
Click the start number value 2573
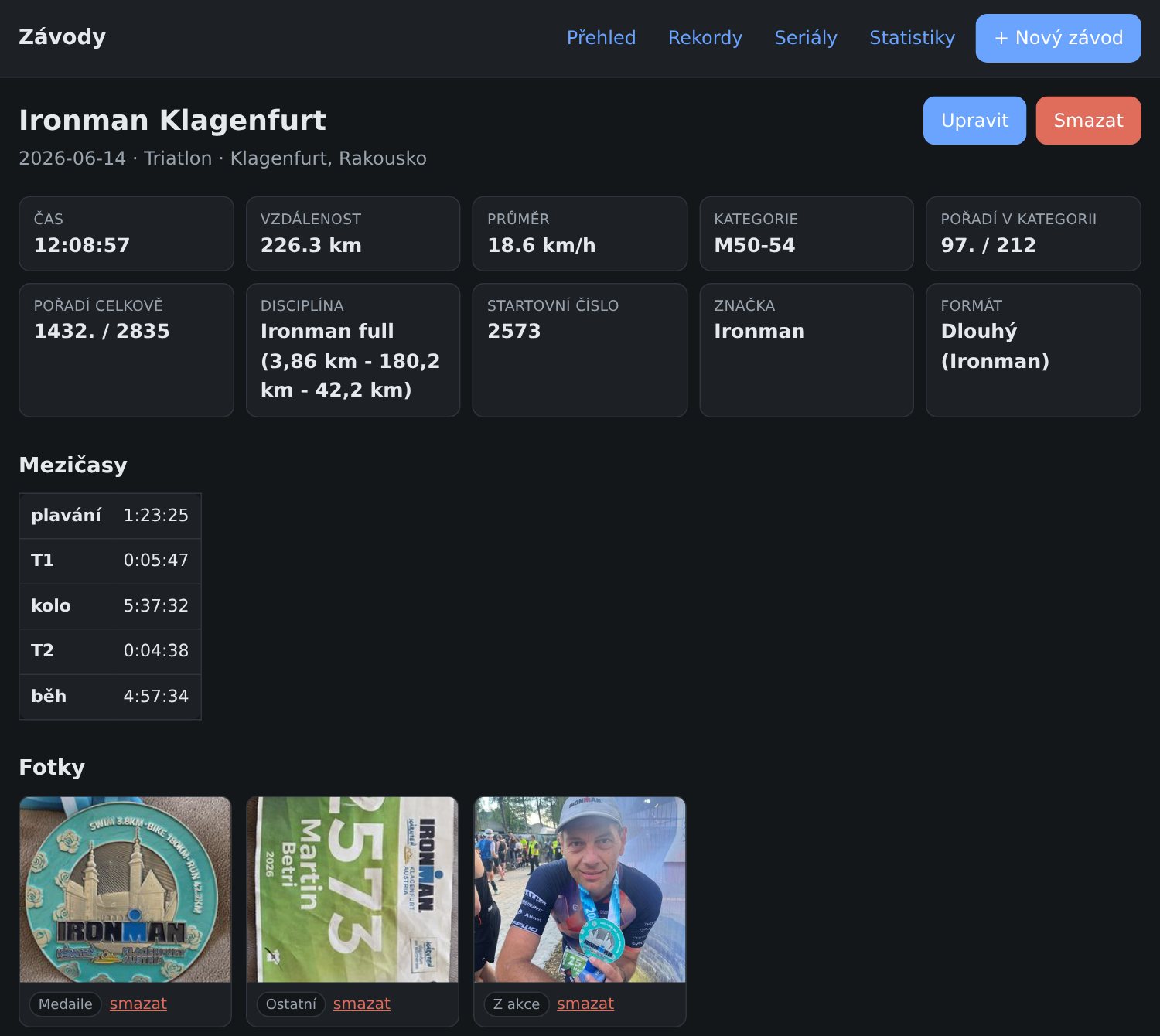[514, 331]
